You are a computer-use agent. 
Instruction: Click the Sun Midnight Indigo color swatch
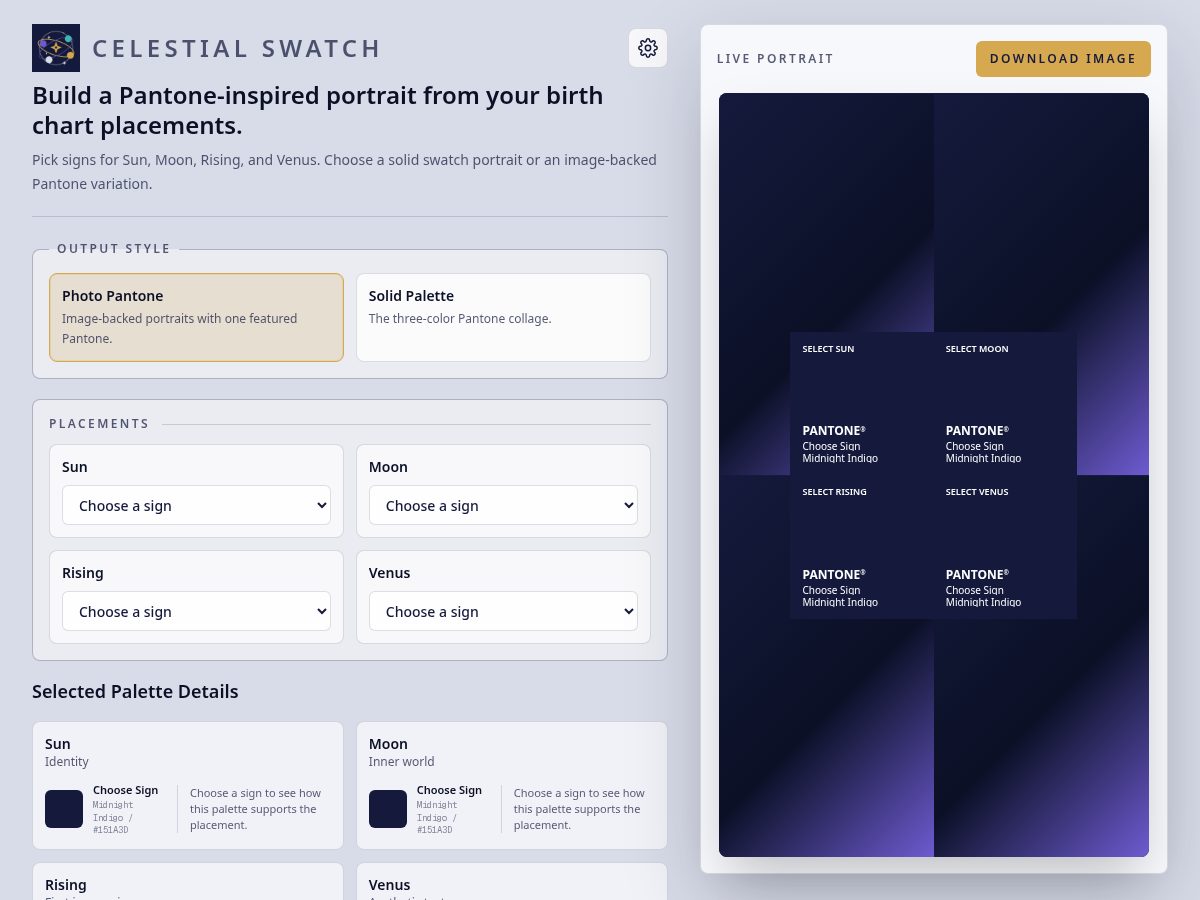click(x=64, y=809)
